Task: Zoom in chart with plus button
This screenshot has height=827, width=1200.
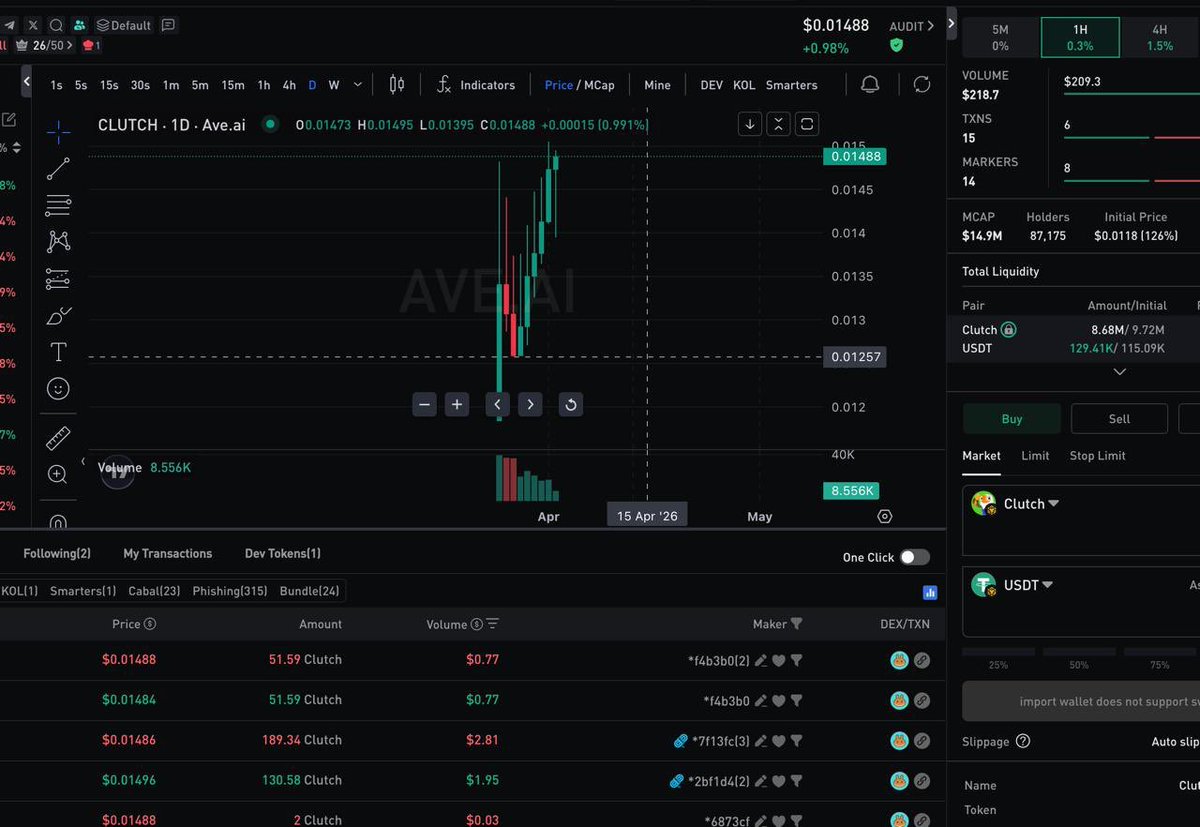Action: pyautogui.click(x=457, y=404)
